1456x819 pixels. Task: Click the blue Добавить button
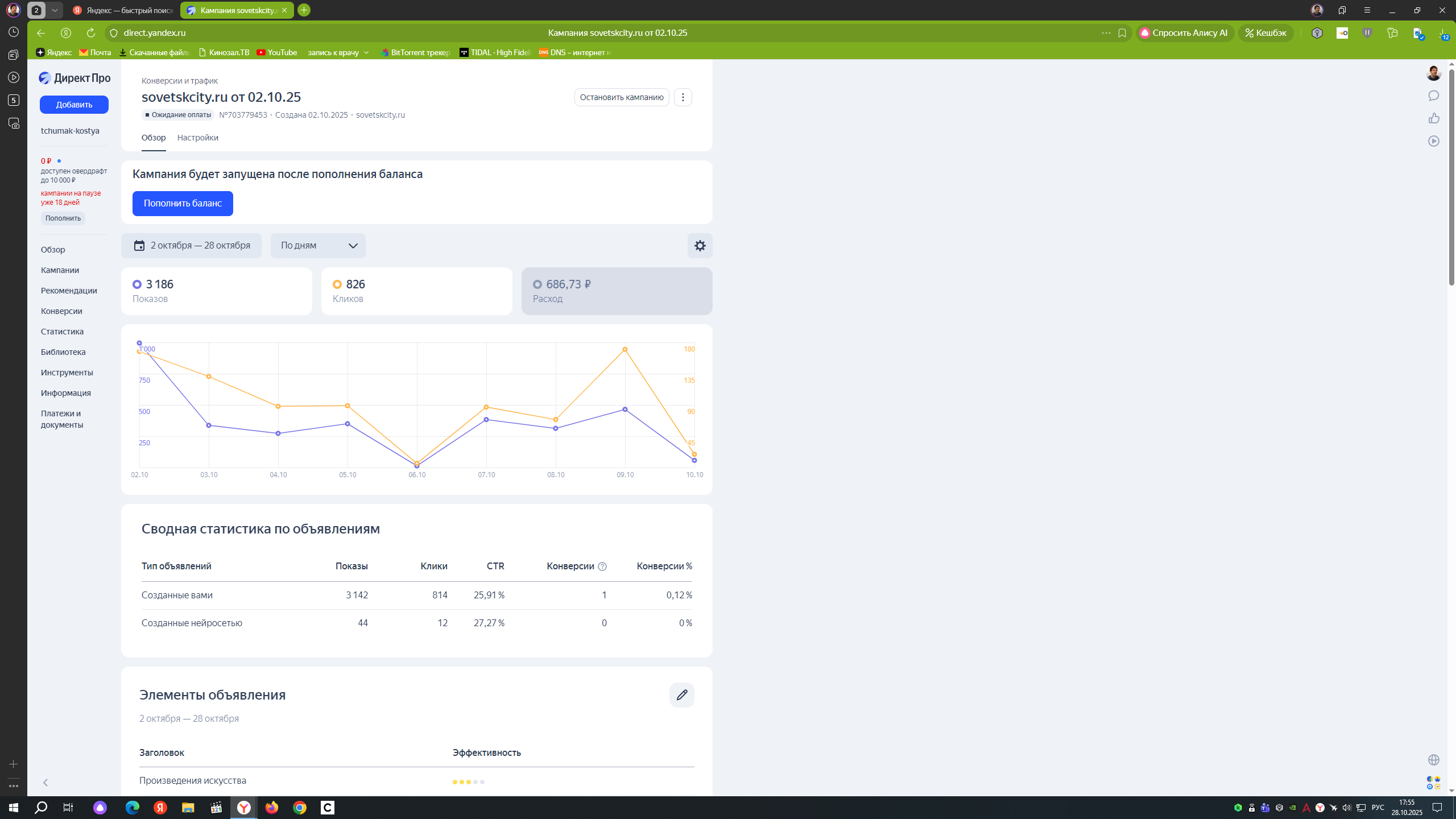click(74, 105)
